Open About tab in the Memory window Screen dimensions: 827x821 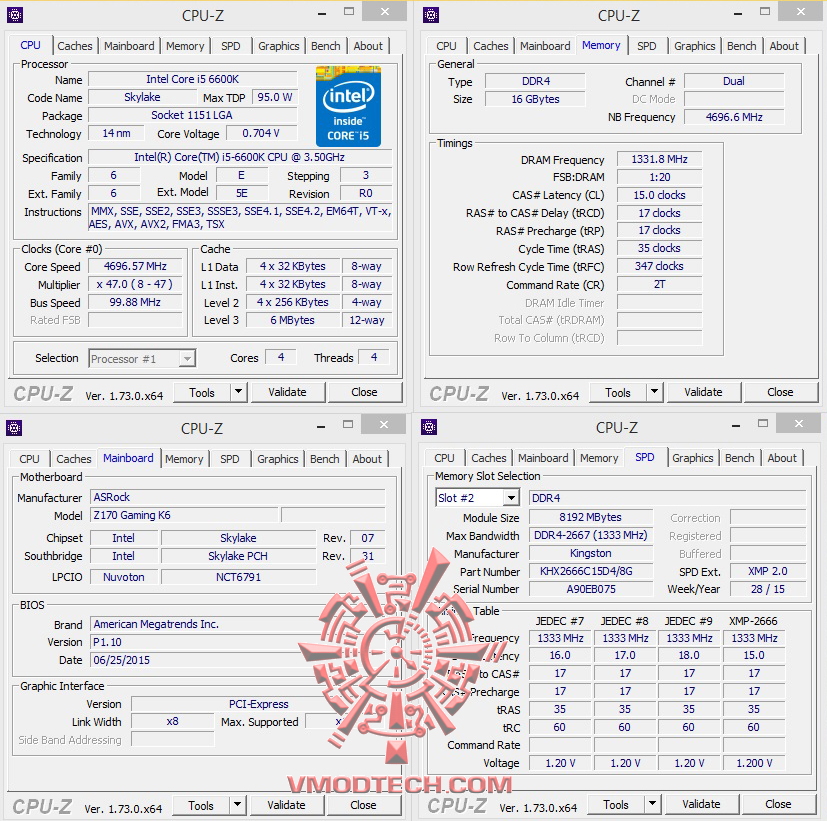[784, 46]
